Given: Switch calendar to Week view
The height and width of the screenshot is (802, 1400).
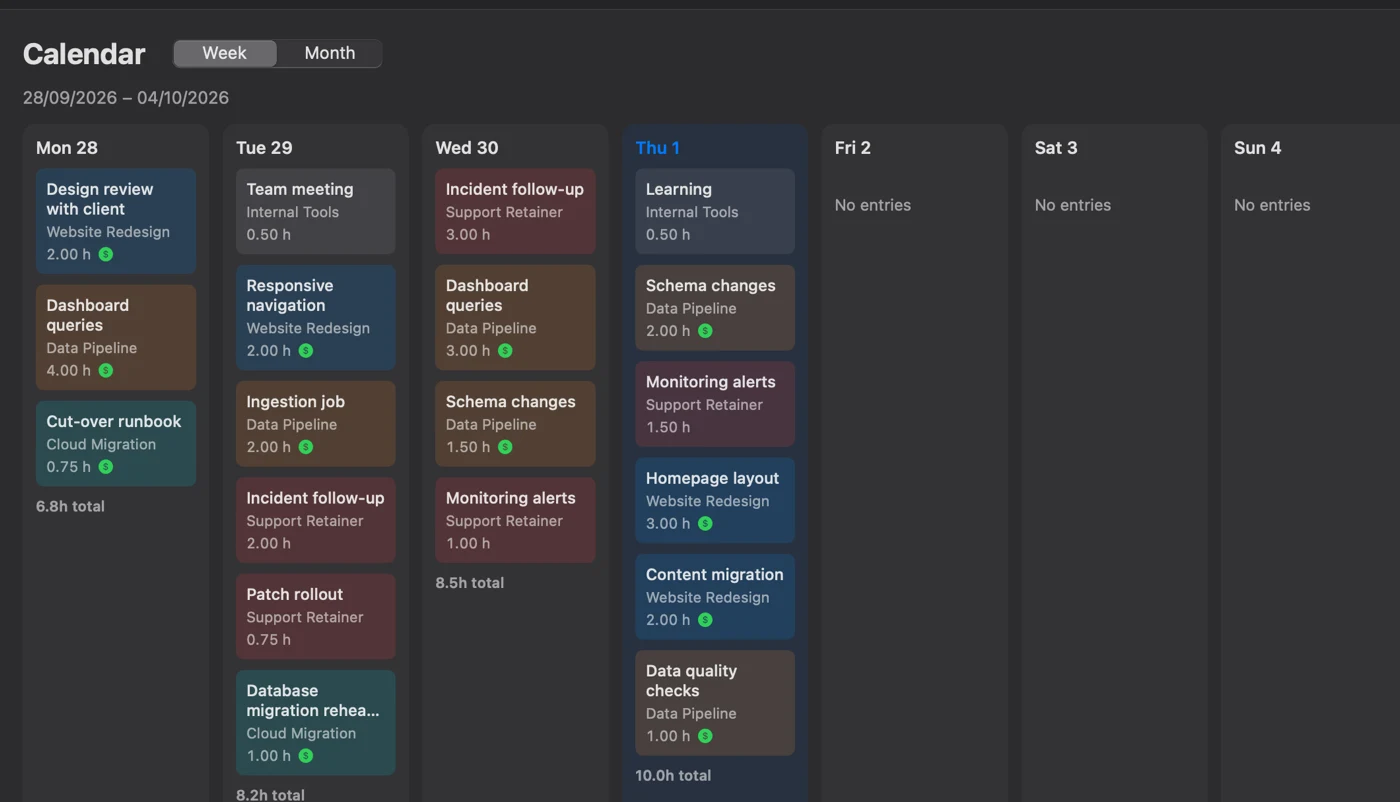Looking at the screenshot, I should [x=225, y=53].
